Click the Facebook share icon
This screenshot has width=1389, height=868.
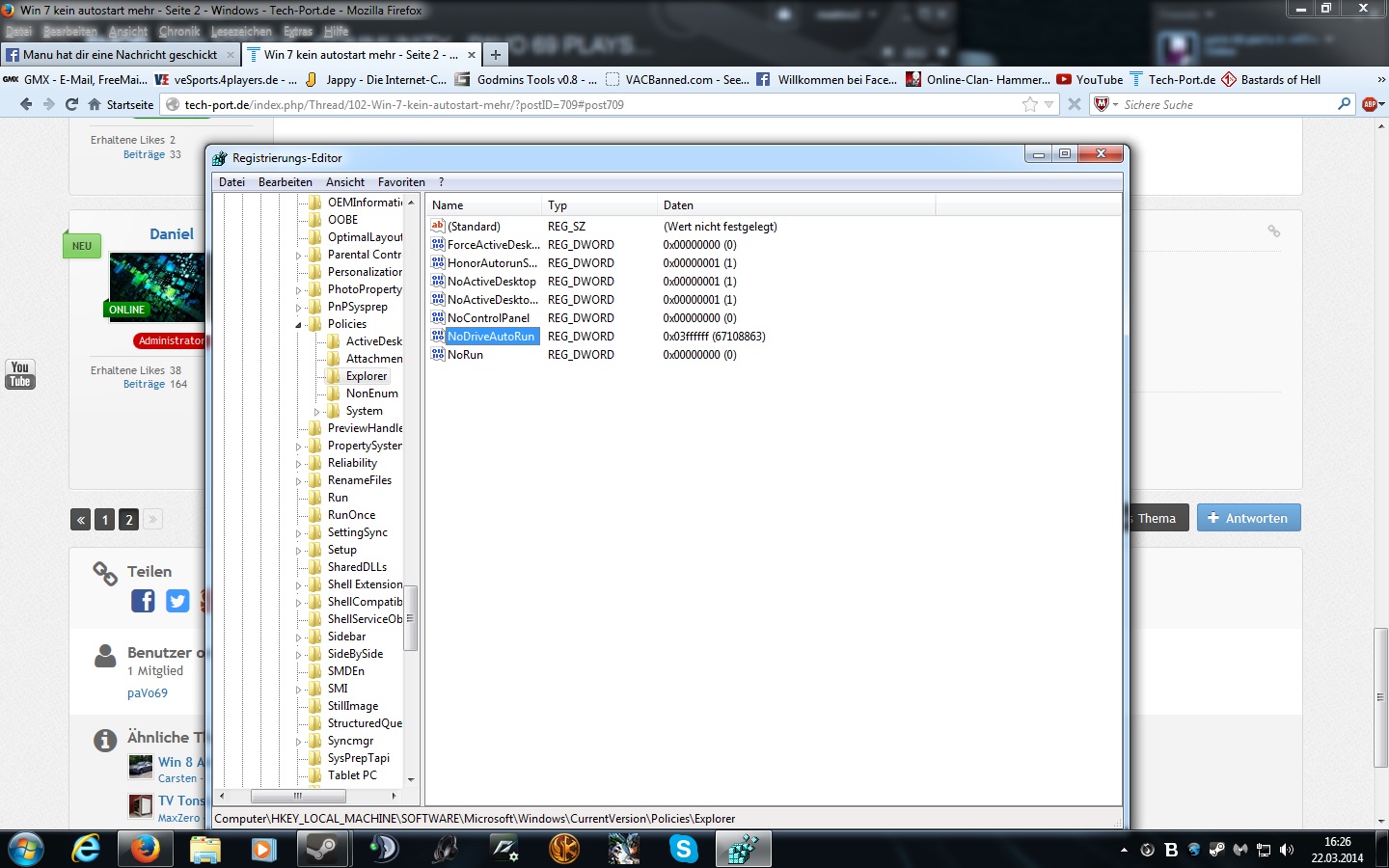point(143,601)
